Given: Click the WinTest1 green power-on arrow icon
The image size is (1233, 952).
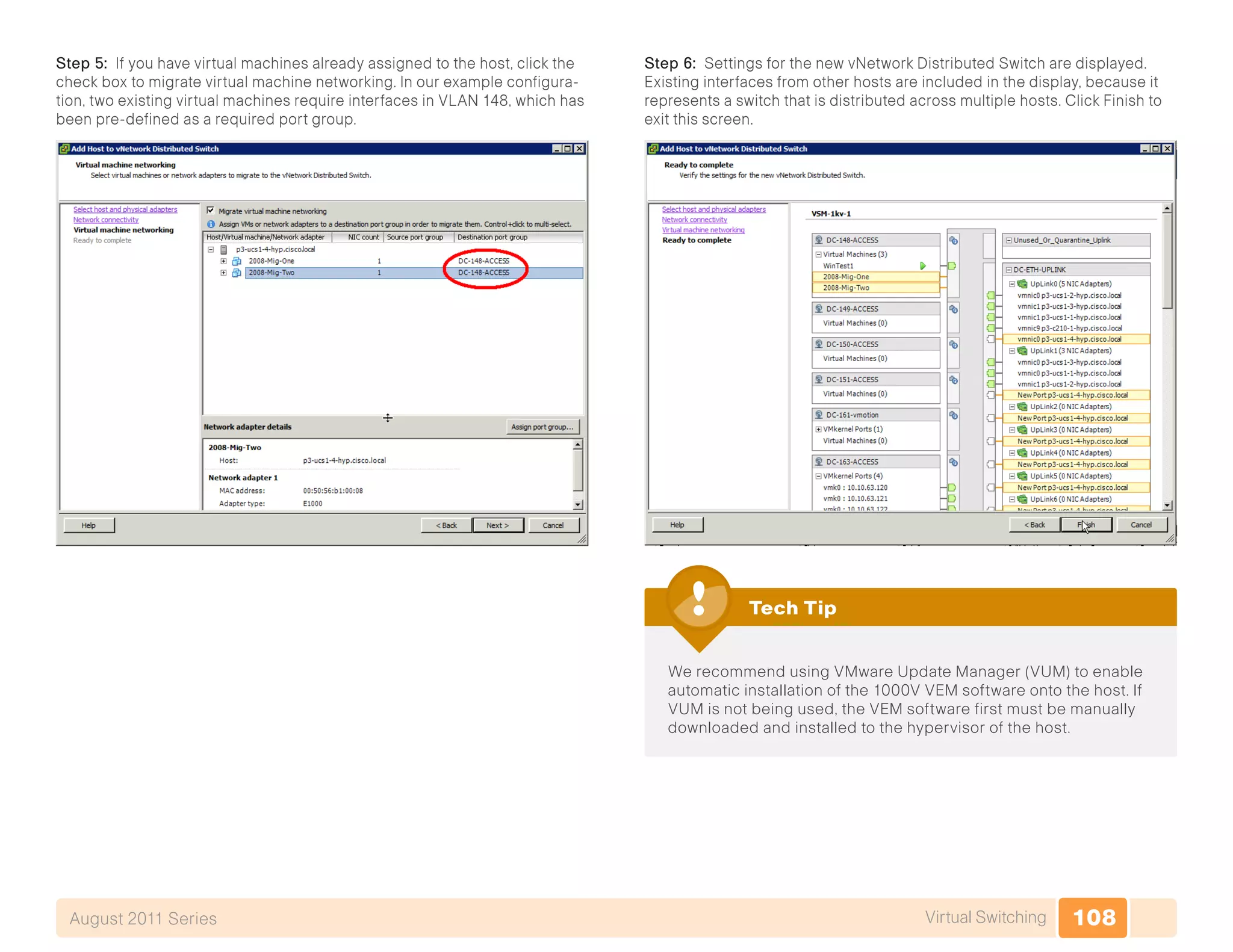Looking at the screenshot, I should point(922,266).
